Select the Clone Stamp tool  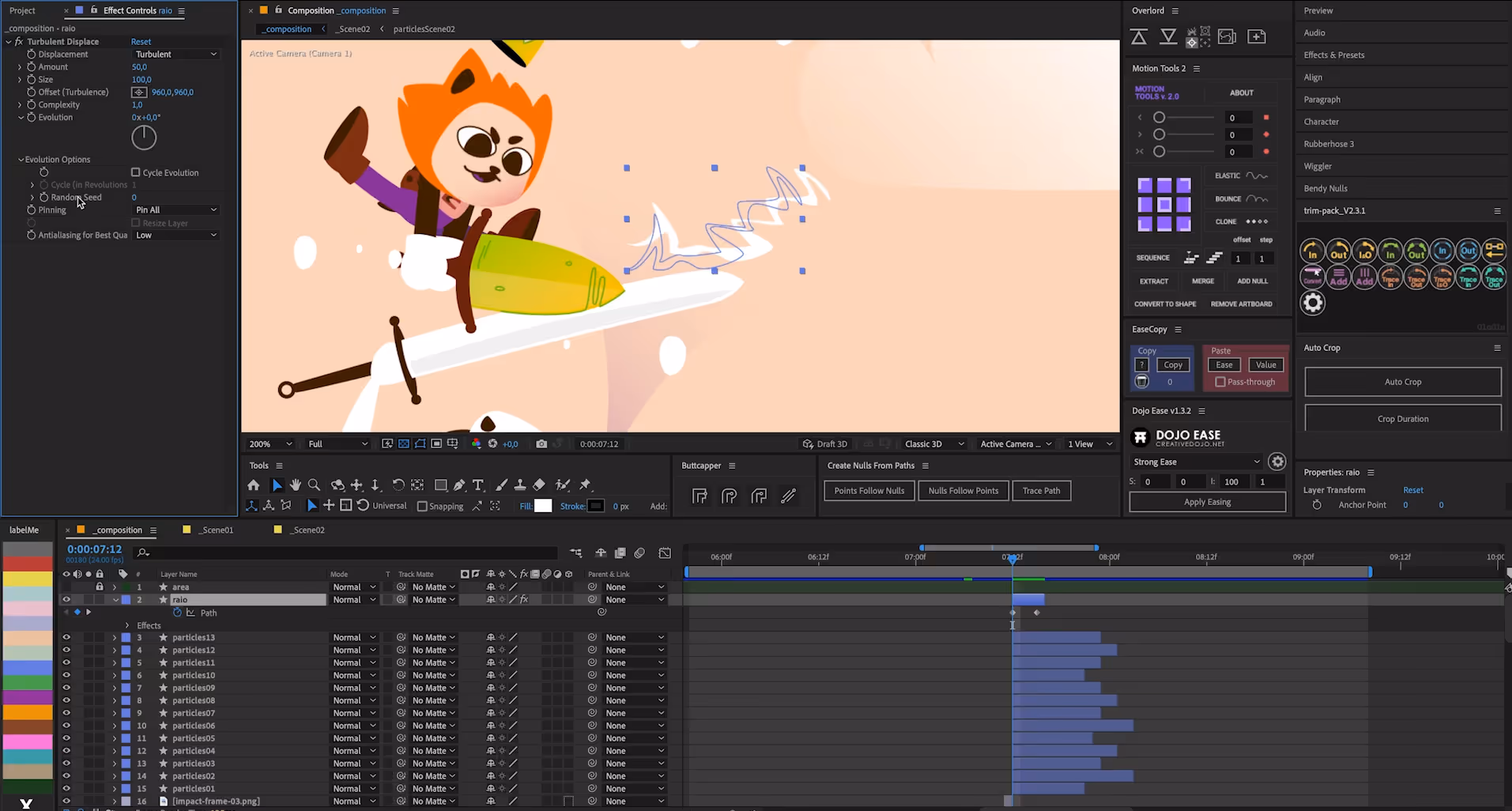(x=520, y=485)
